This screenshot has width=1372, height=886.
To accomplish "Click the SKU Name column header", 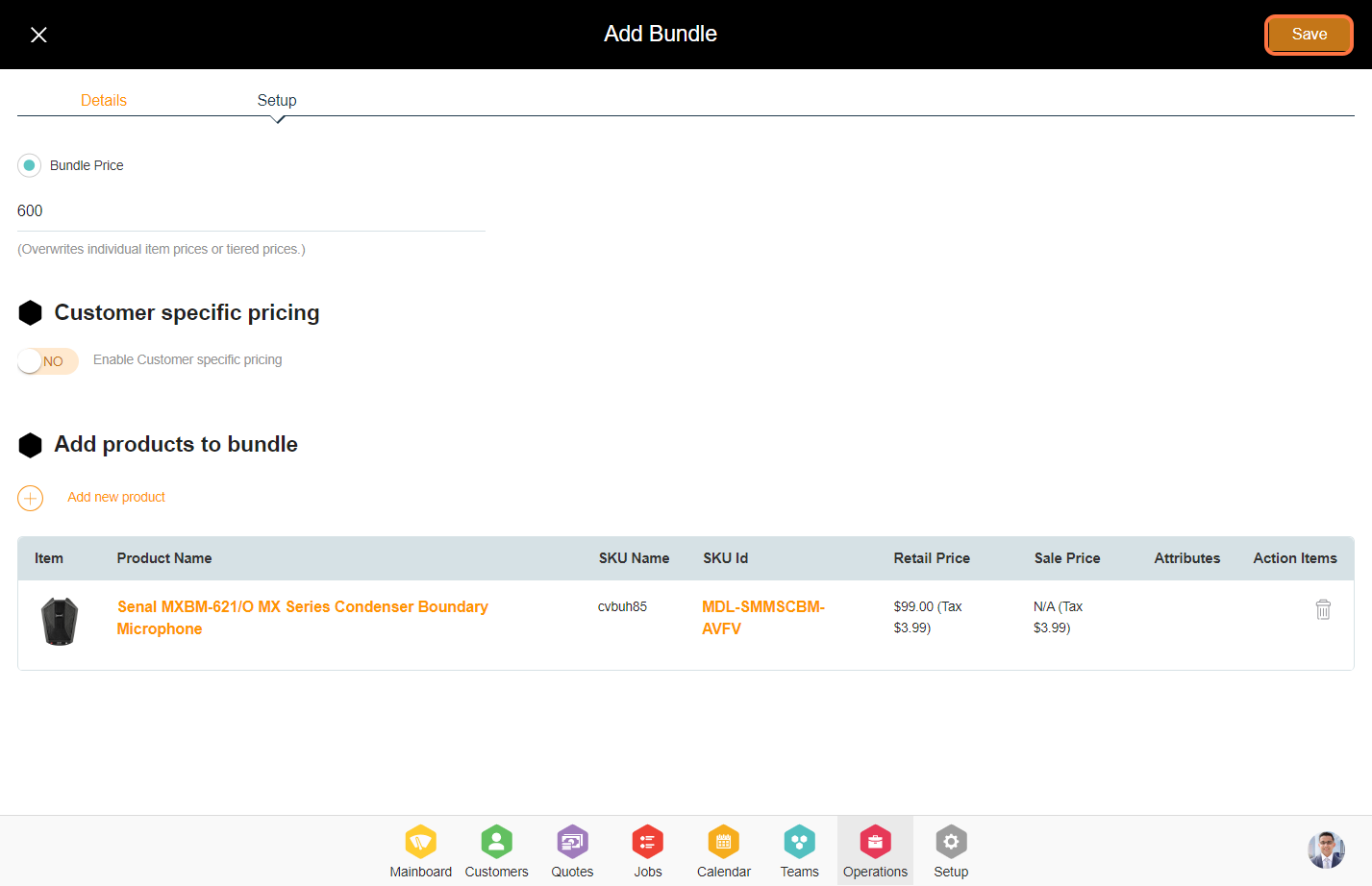I will coord(634,558).
